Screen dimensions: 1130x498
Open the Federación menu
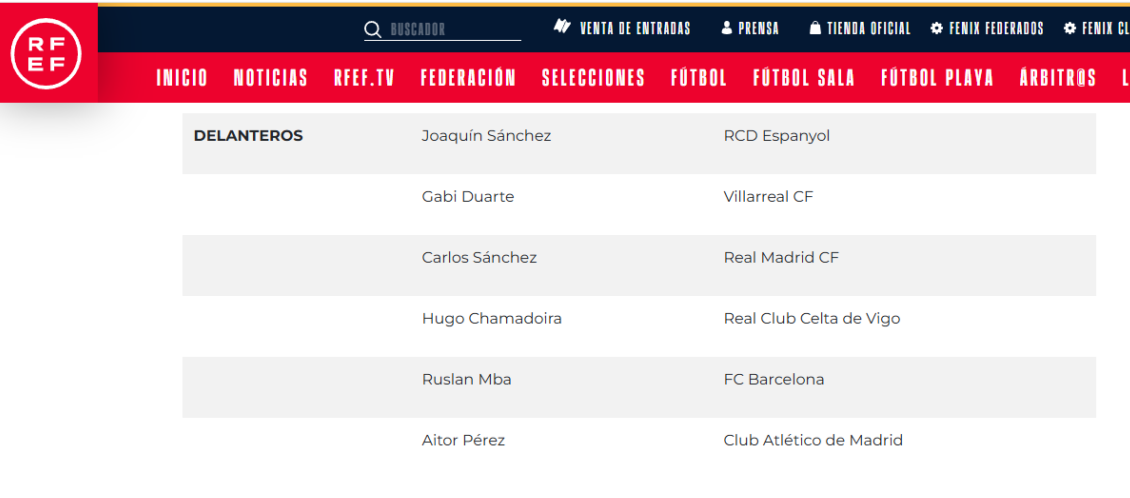(468, 78)
